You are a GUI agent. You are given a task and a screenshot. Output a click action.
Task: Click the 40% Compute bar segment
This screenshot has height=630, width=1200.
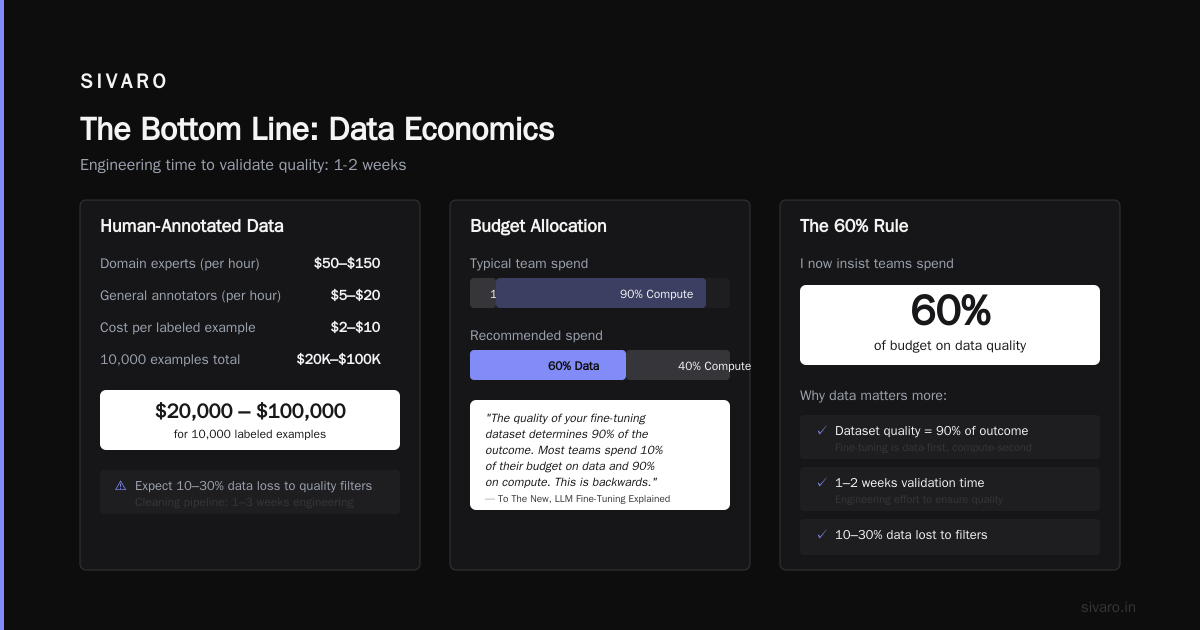(x=678, y=365)
